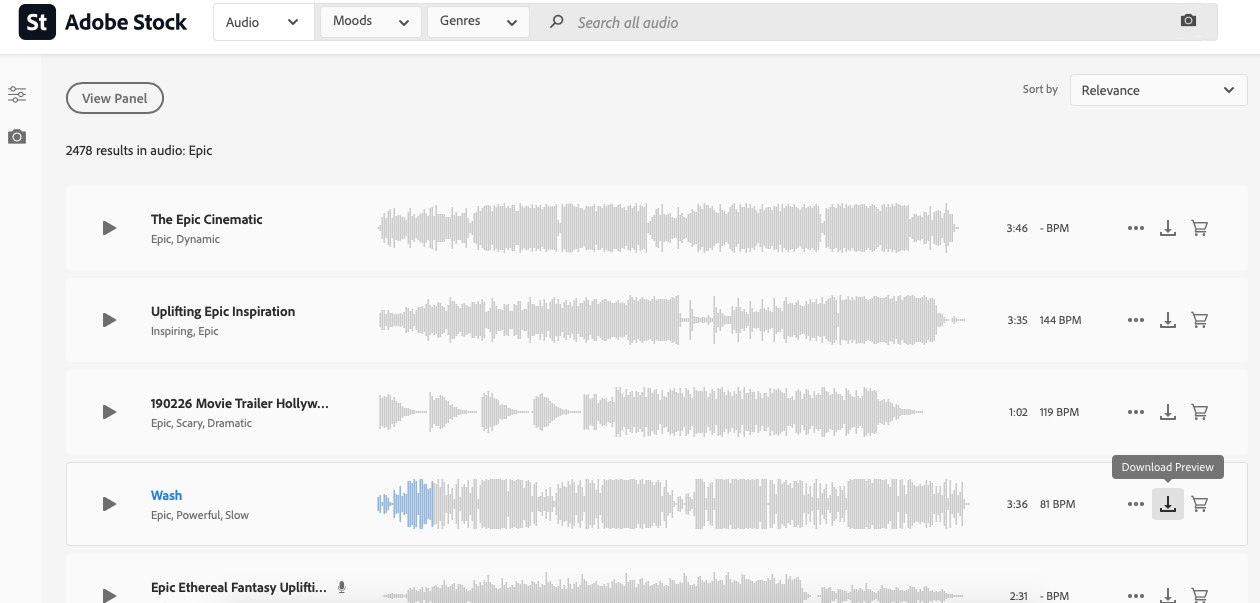Open more options for Wash track
Viewport: 1260px width, 603px height.
point(1135,504)
